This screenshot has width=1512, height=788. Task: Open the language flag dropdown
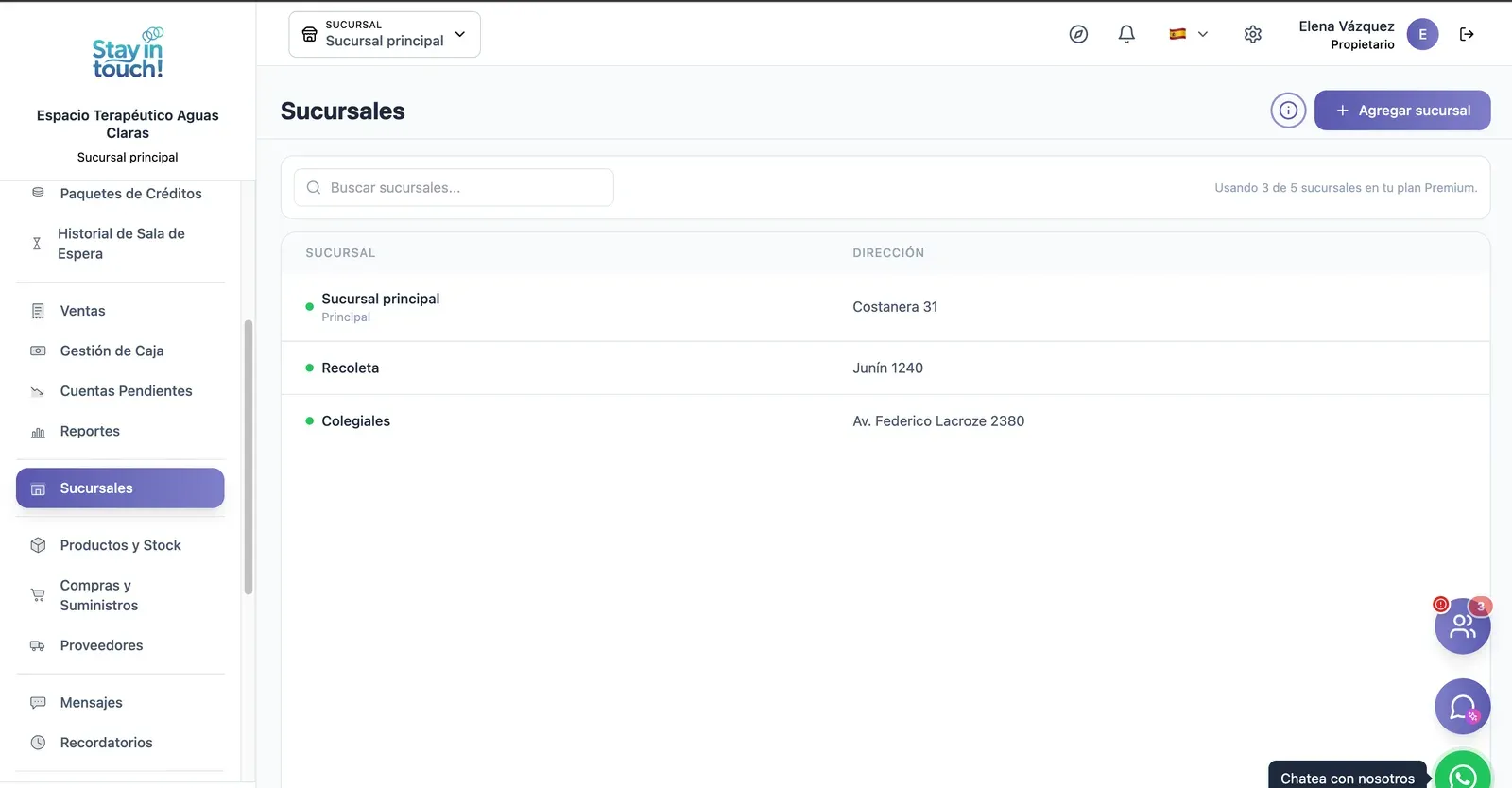[x=1188, y=34]
